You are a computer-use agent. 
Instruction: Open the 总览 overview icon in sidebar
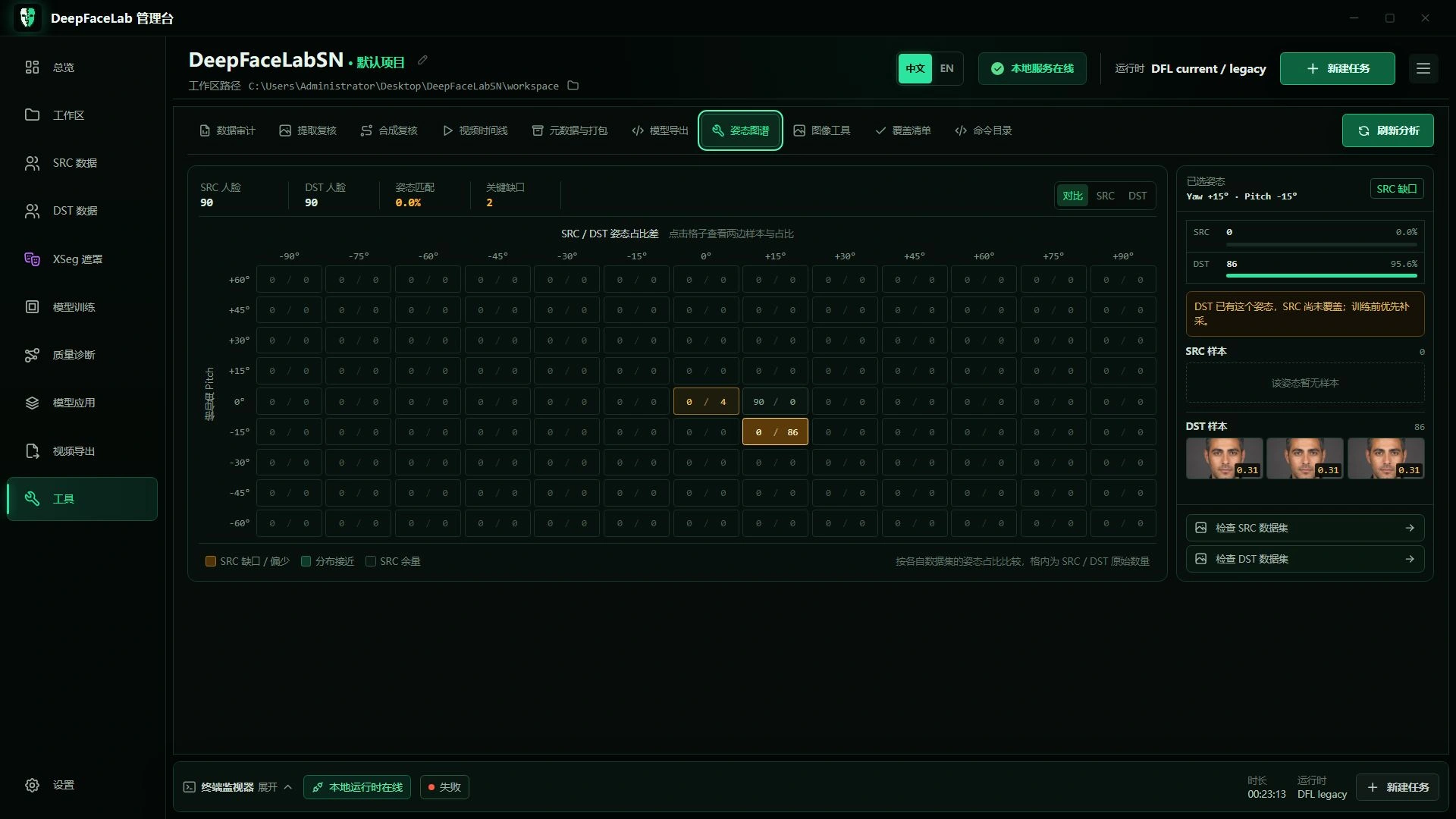[32, 67]
